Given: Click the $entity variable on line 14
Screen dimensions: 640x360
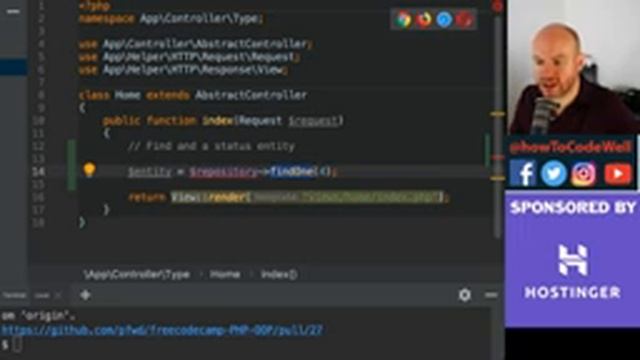Looking at the screenshot, I should click(149, 172).
